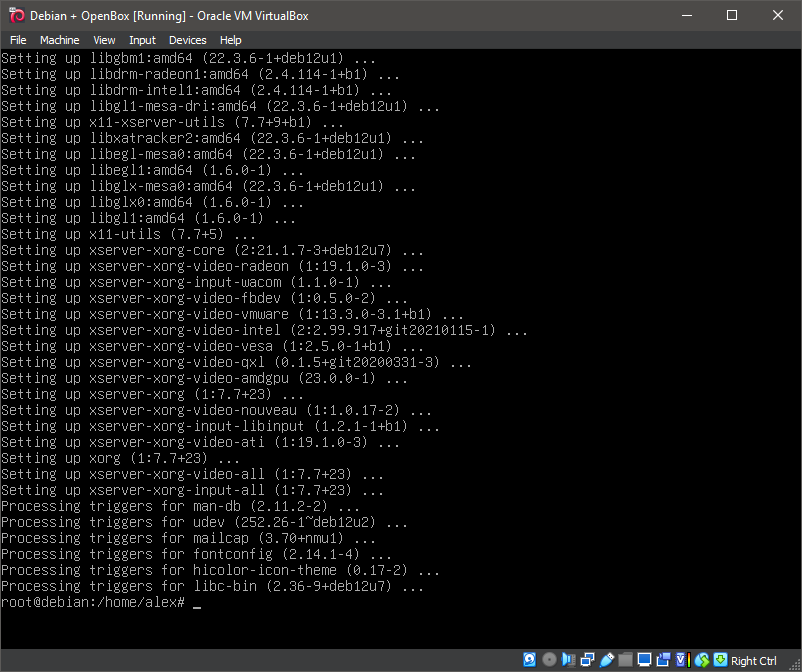Click the hard disk activity status icon

coord(530,659)
